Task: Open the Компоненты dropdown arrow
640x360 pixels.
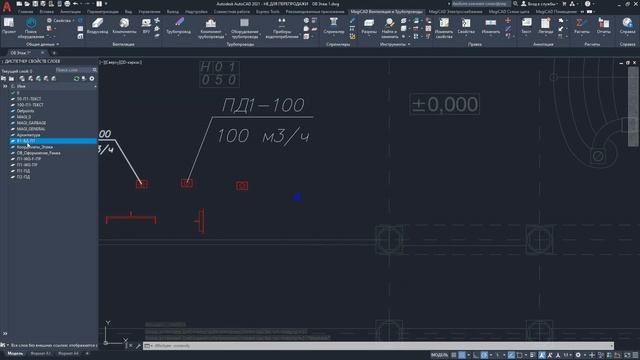Action: tap(124, 36)
